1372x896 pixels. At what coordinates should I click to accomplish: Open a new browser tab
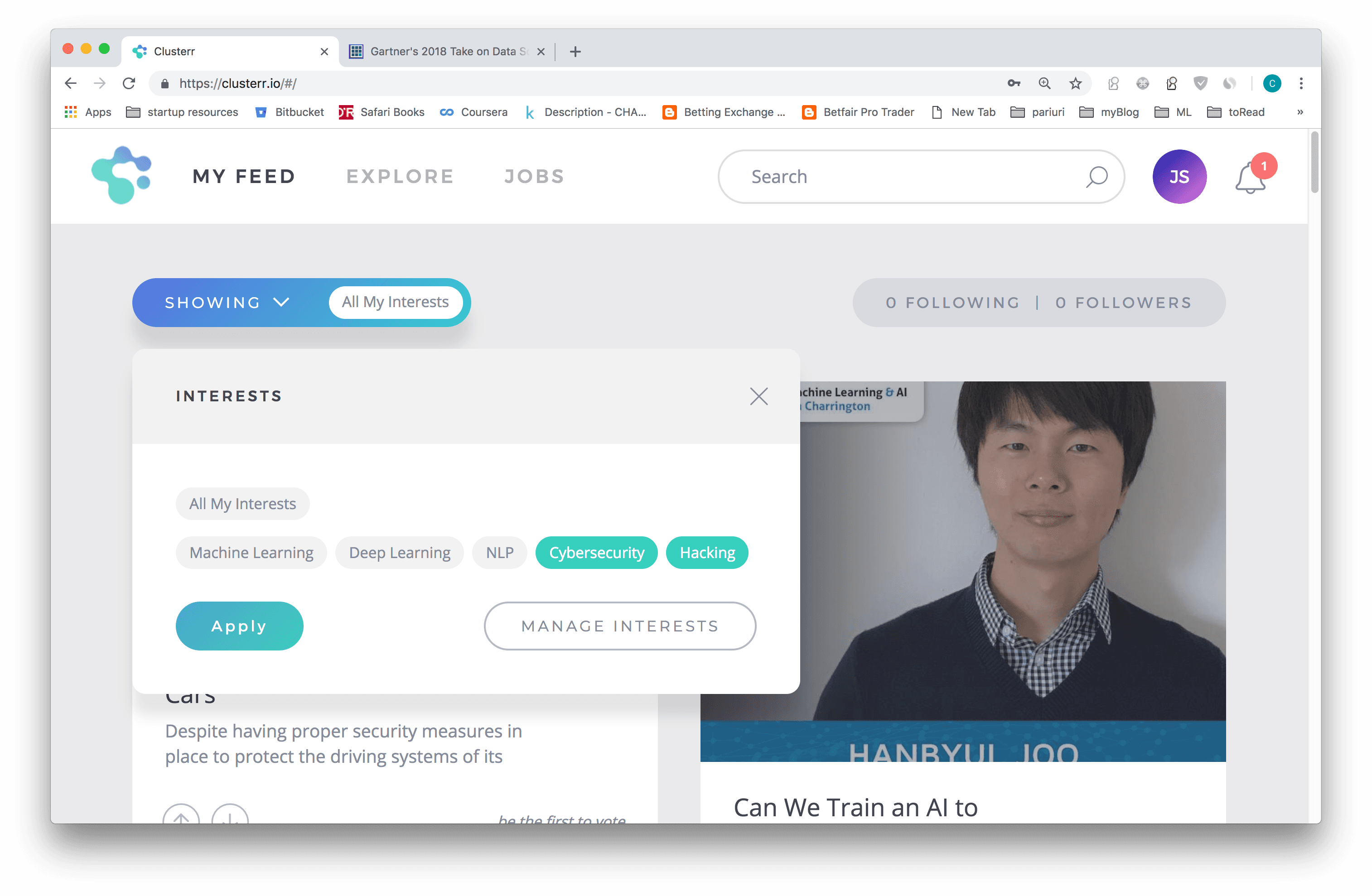(x=575, y=52)
